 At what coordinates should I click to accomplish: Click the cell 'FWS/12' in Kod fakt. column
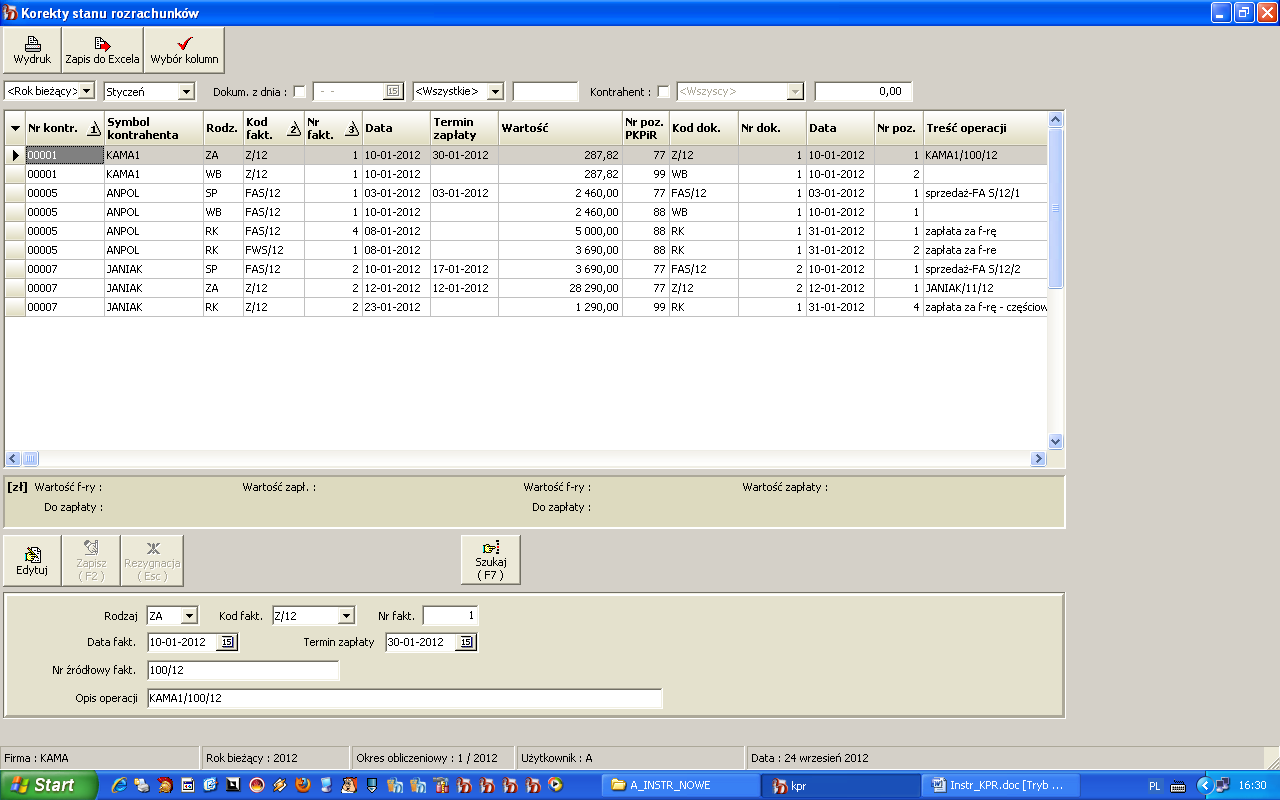tap(273, 250)
